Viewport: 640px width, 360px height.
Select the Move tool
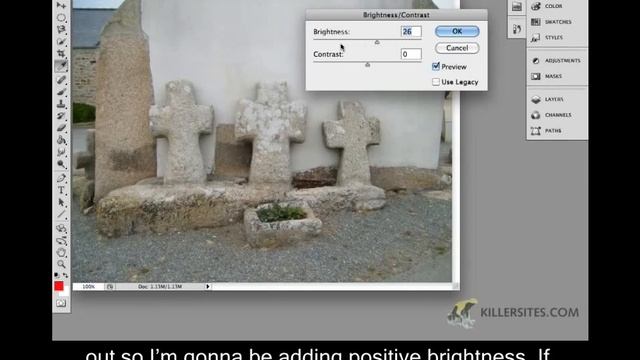pyautogui.click(x=61, y=6)
